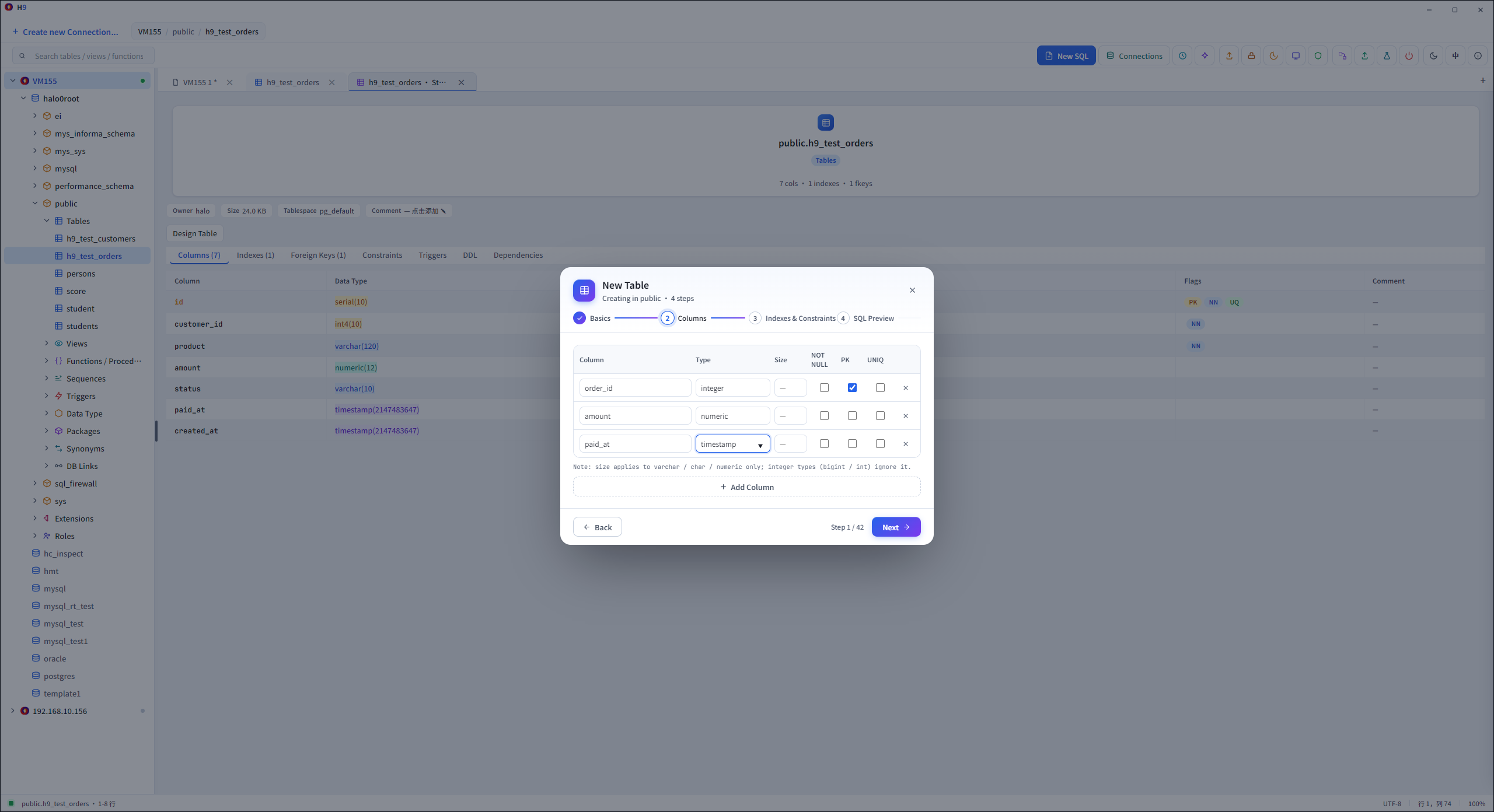Click the Next button in New Table dialog
Image resolution: width=1494 pixels, height=812 pixels.
[x=896, y=527]
